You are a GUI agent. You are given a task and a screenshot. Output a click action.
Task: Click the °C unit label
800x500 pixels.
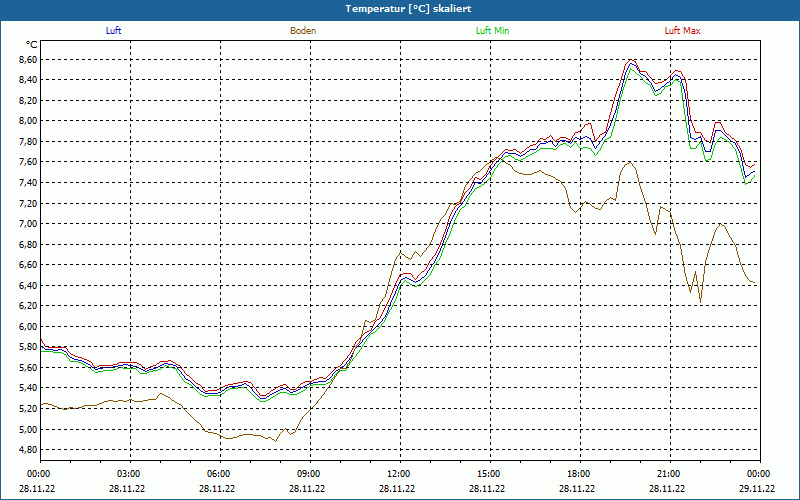click(32, 45)
